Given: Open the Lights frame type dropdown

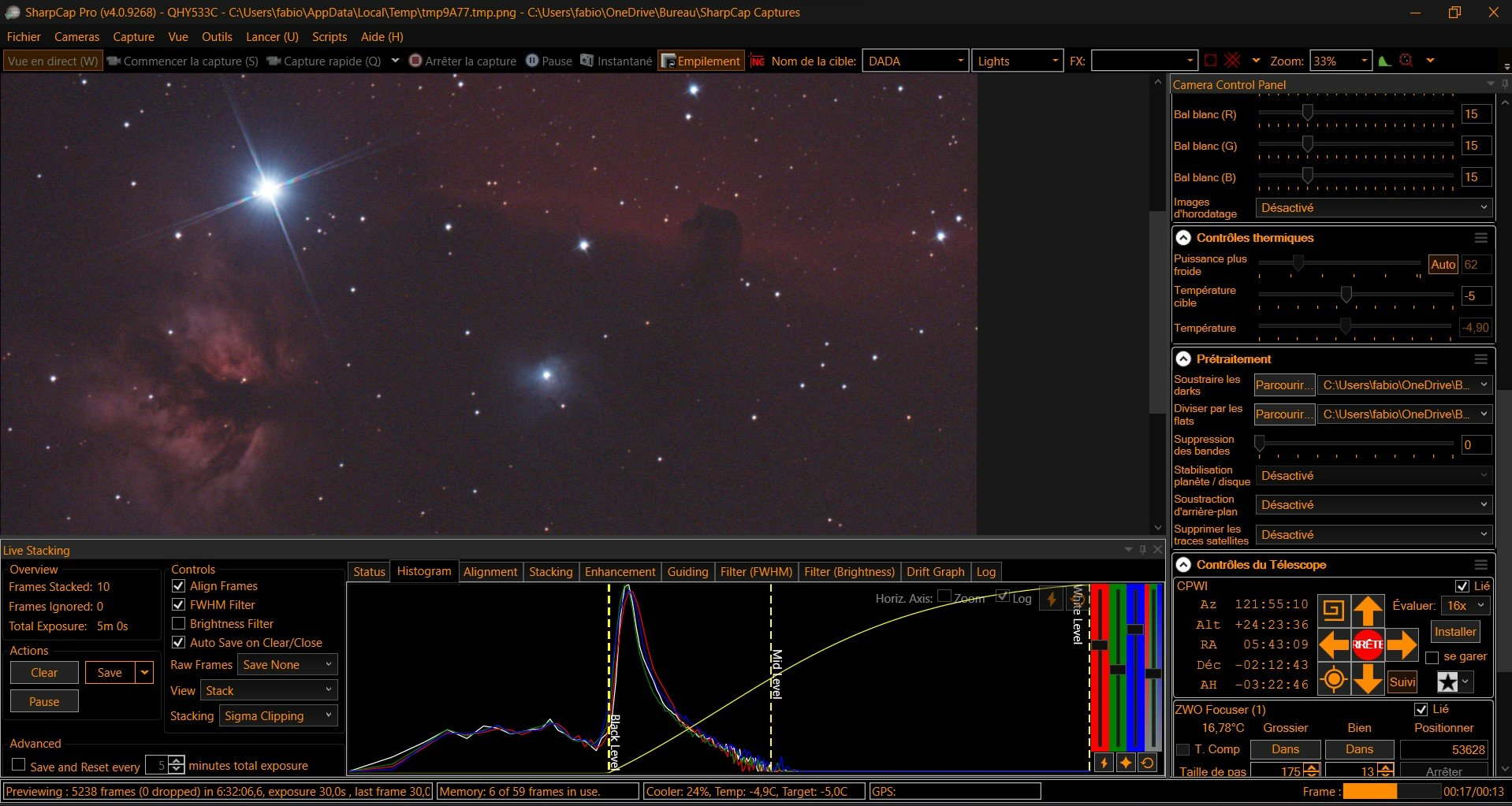Looking at the screenshot, I should click(x=1017, y=61).
